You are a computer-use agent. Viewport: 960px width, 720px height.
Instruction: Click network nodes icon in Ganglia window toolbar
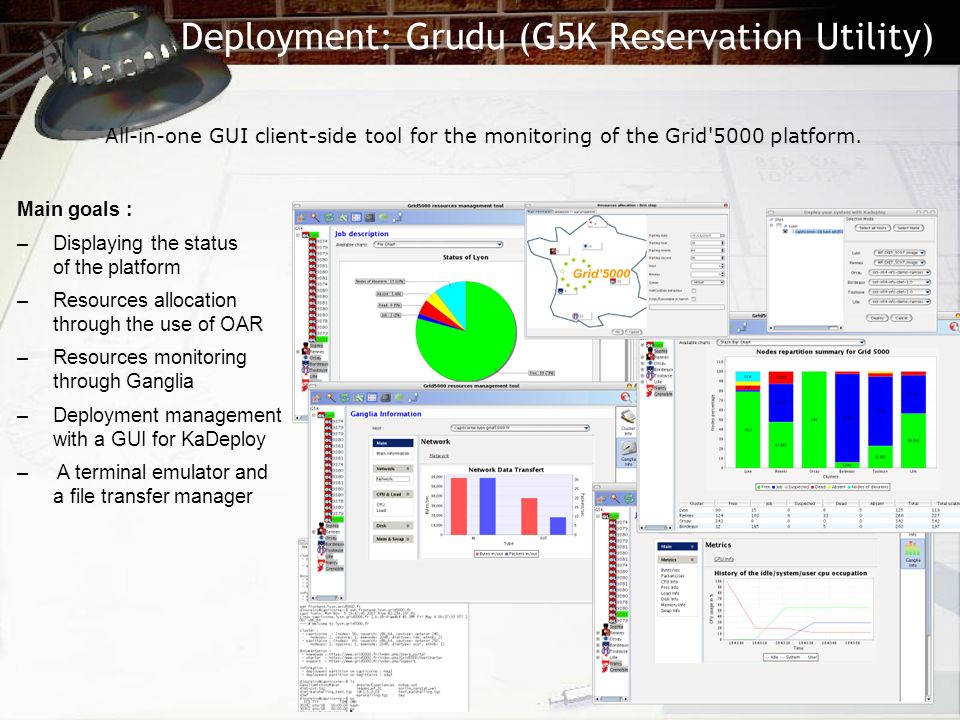coord(413,397)
